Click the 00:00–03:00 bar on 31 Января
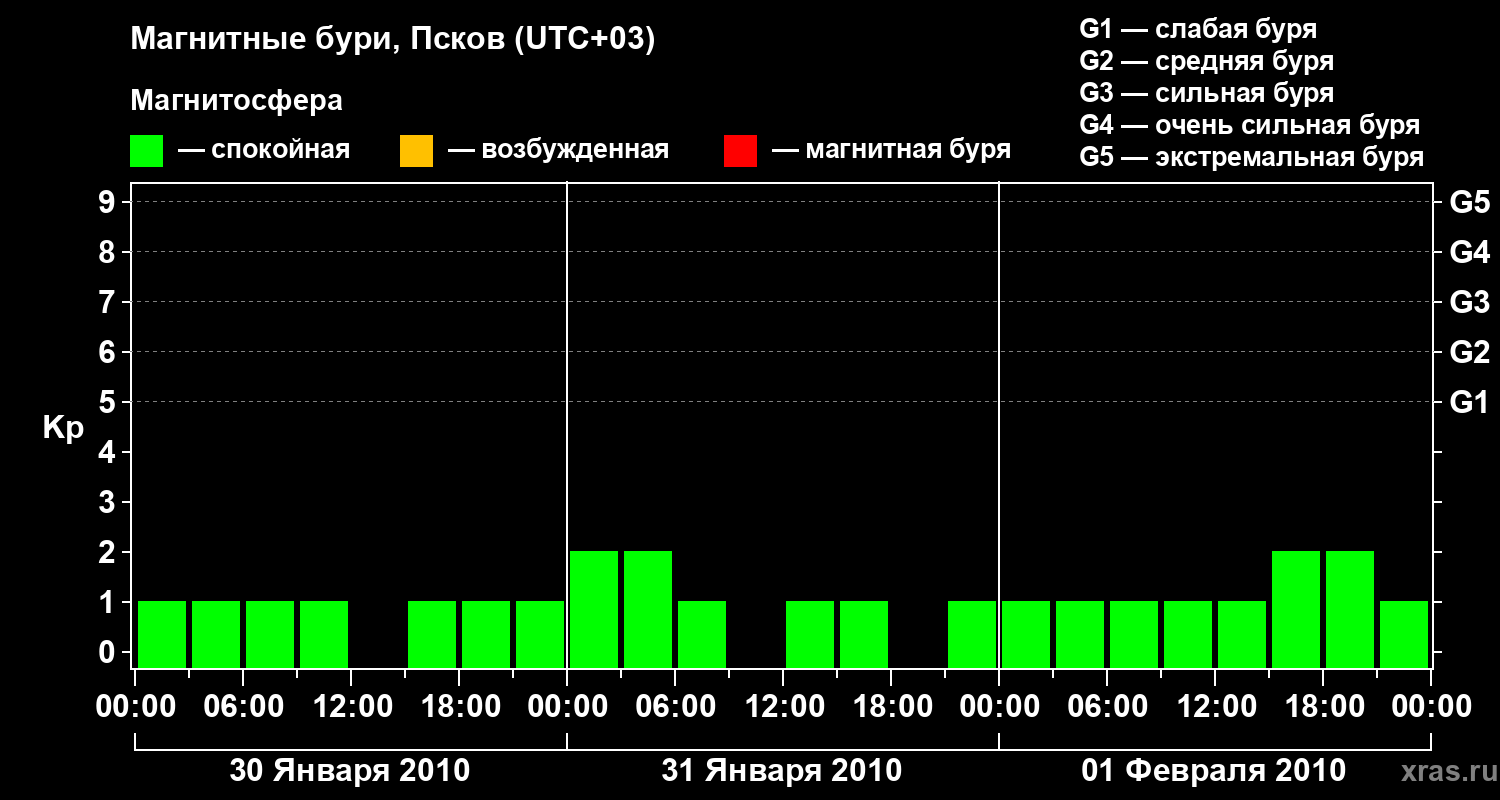This screenshot has width=1500, height=800. [594, 609]
